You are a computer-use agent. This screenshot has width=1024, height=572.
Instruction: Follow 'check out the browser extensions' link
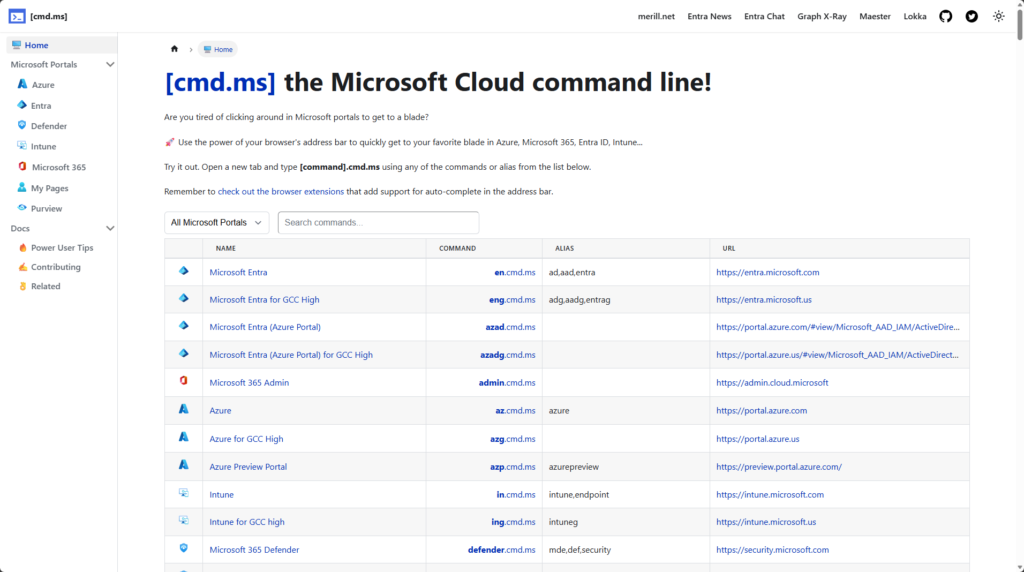(x=281, y=191)
